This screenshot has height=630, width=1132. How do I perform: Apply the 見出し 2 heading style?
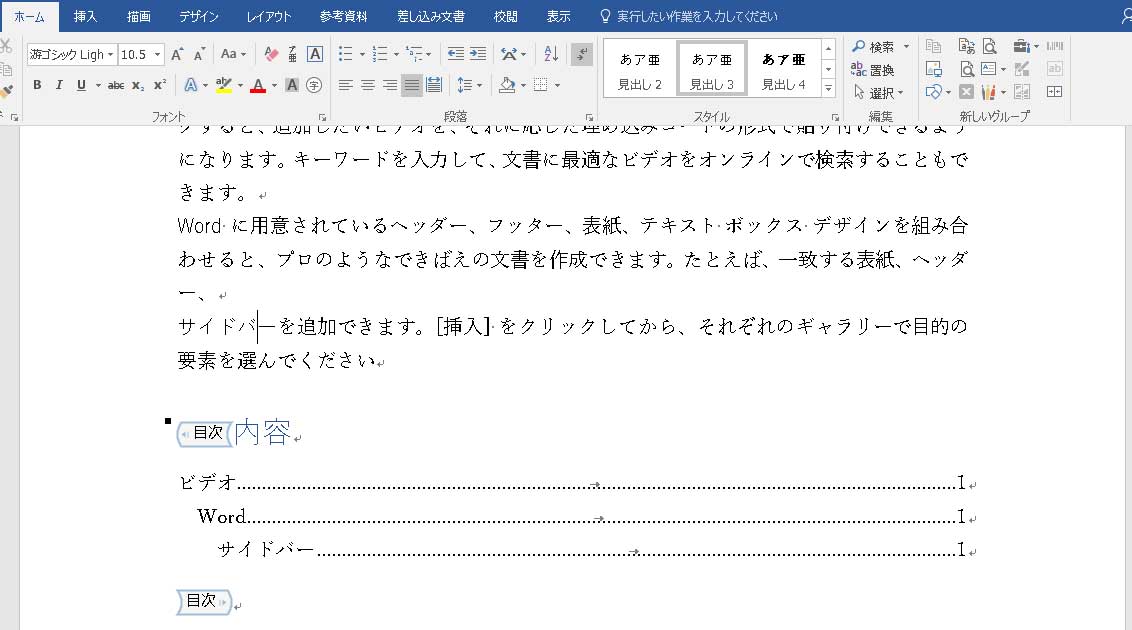point(640,70)
